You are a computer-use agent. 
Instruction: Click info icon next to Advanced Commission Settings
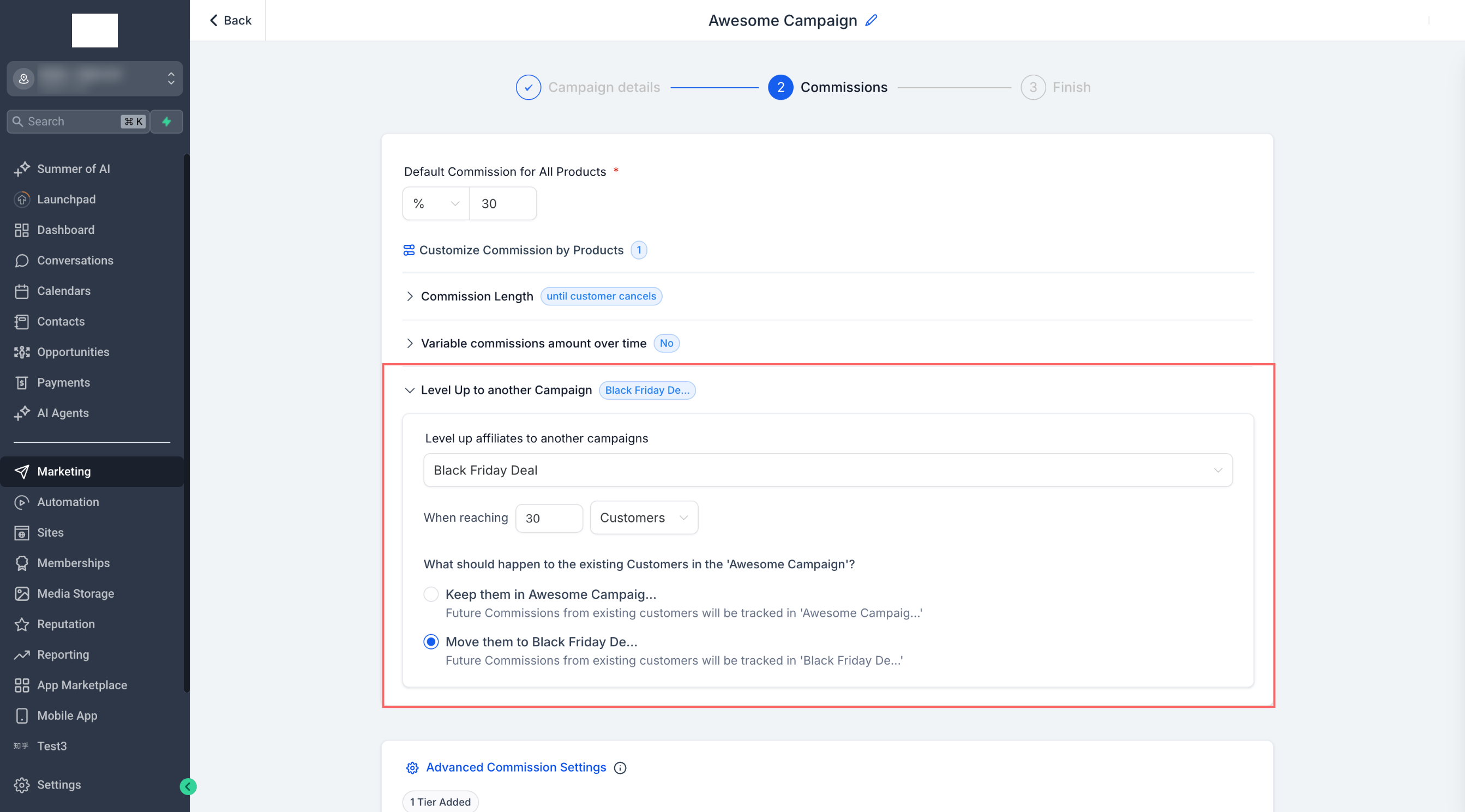coord(620,768)
